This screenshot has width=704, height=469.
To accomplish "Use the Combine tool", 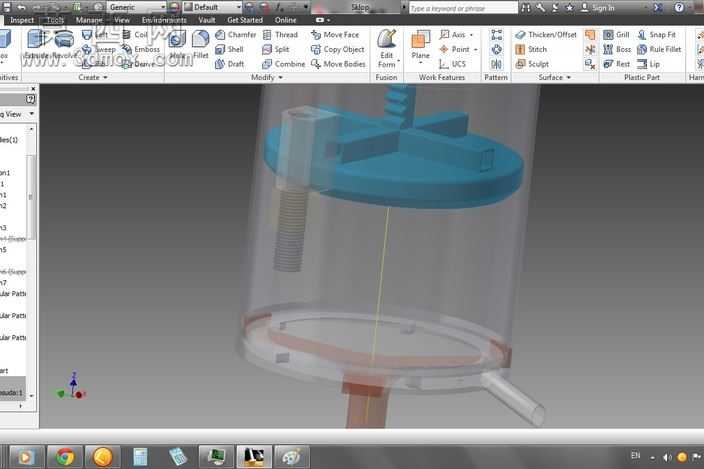I will [284, 64].
